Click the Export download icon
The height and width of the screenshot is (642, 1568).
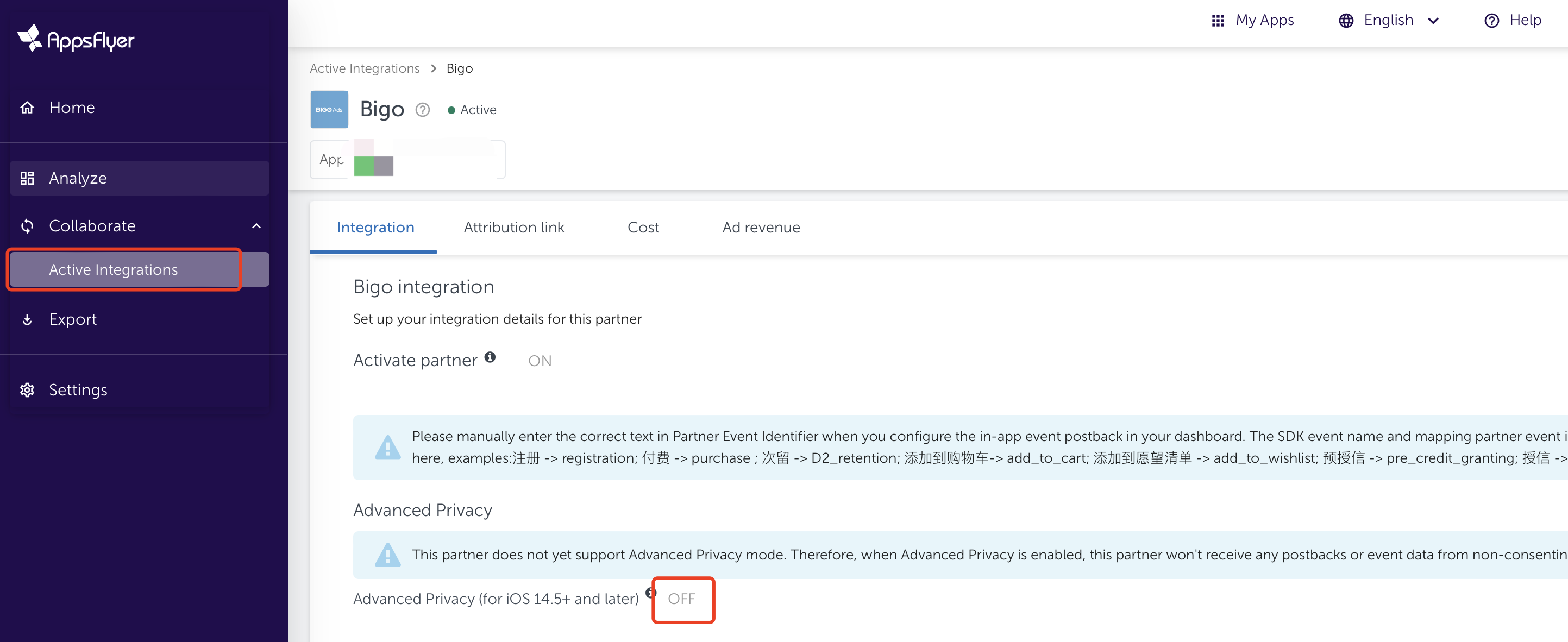[x=27, y=319]
